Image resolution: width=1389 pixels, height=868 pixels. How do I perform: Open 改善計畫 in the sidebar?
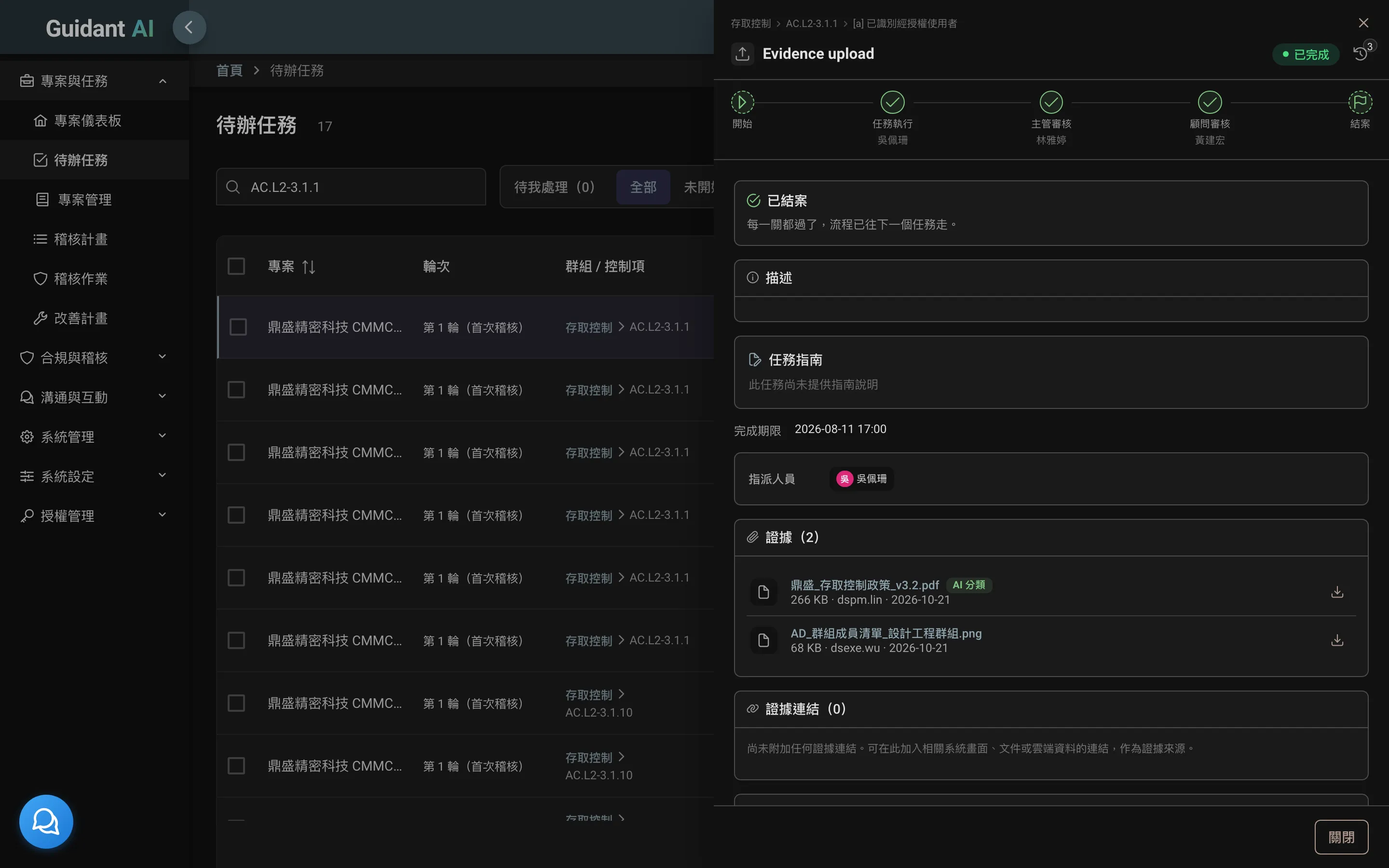(94, 319)
